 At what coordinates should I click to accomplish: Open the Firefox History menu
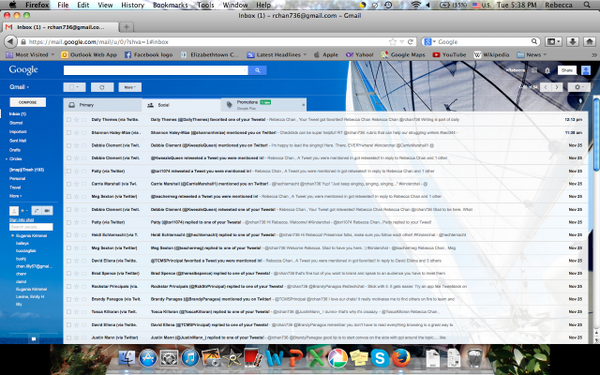click(132, 5)
